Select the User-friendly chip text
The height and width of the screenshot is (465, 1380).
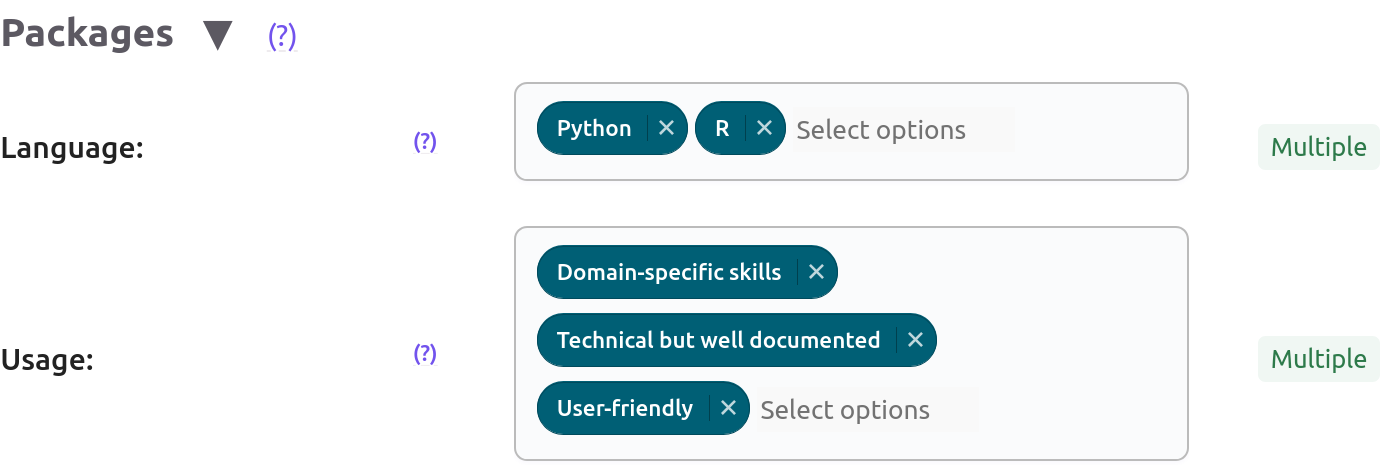(625, 408)
